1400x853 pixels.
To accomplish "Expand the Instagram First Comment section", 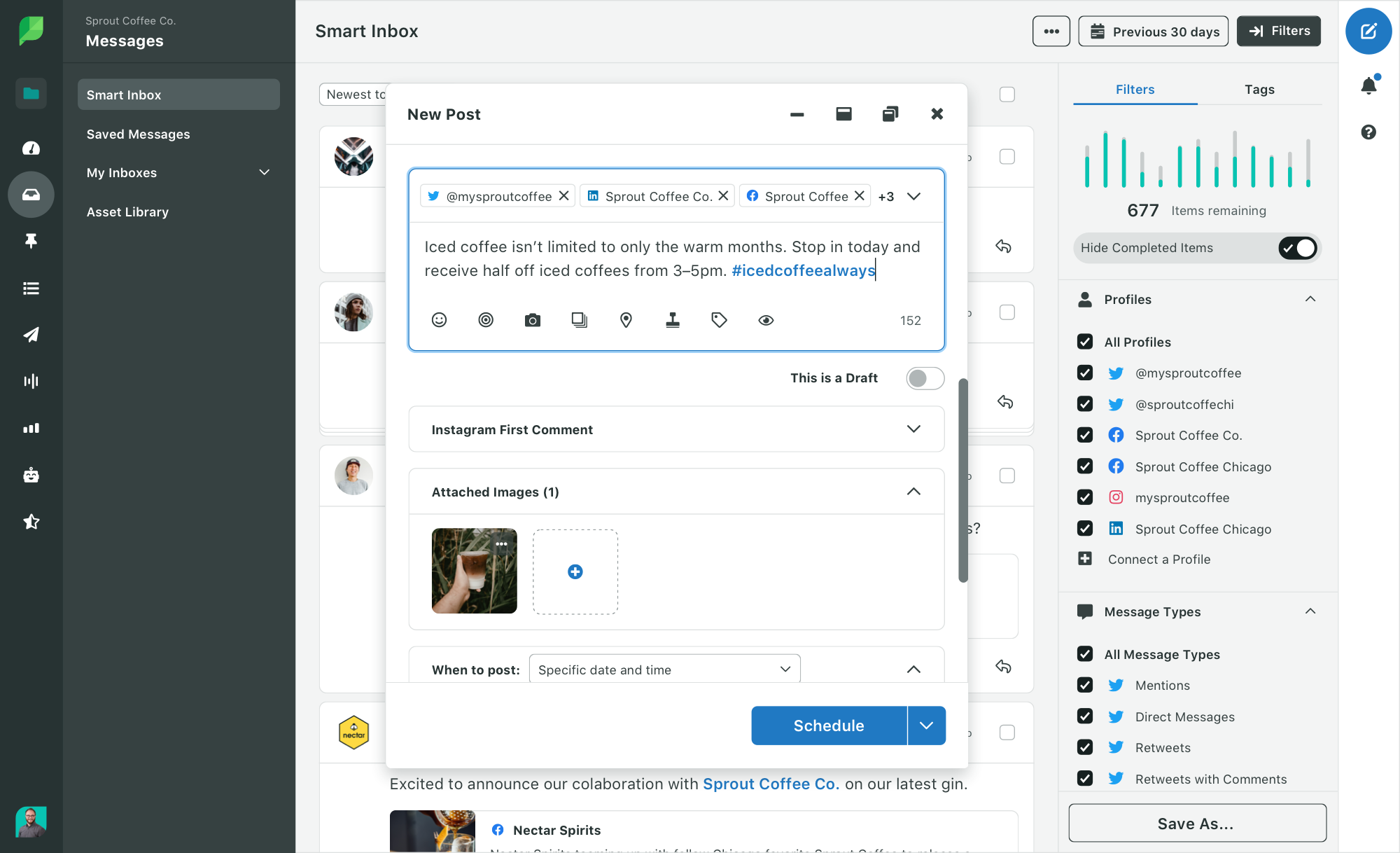I will (913, 429).
